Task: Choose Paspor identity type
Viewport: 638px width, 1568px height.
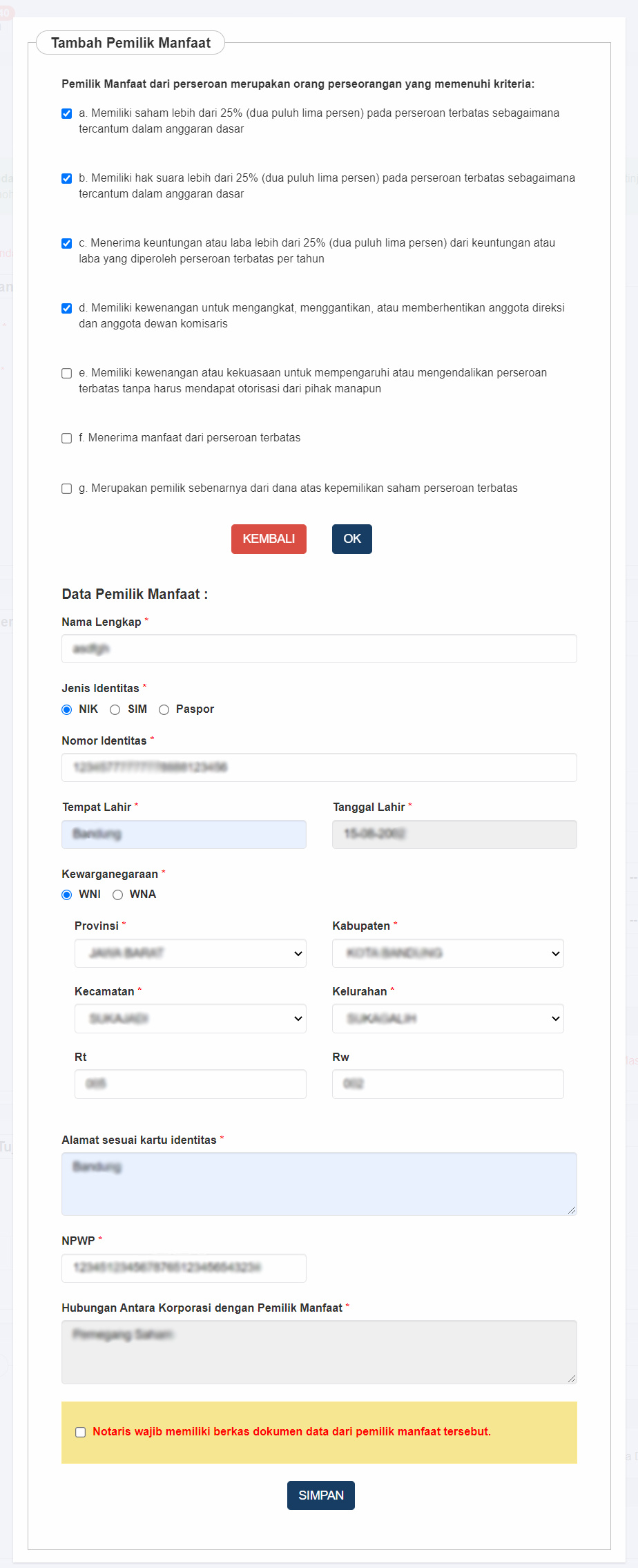Action: pyautogui.click(x=164, y=710)
